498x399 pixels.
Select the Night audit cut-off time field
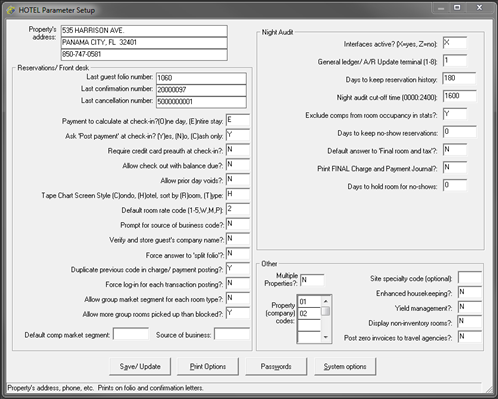459,96
